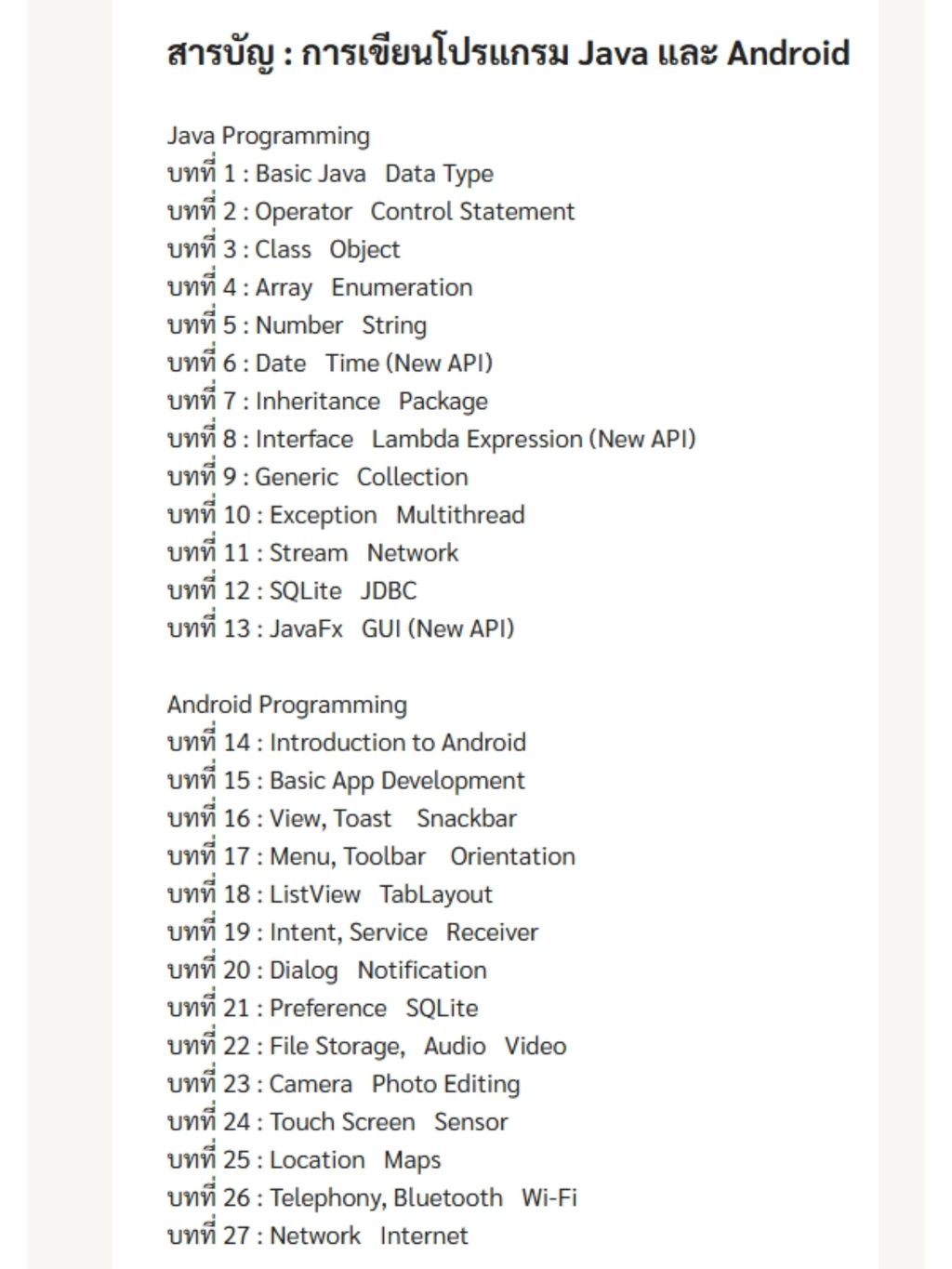
Task: Click chapter 1 Basic Java Data Type
Action: (330, 174)
